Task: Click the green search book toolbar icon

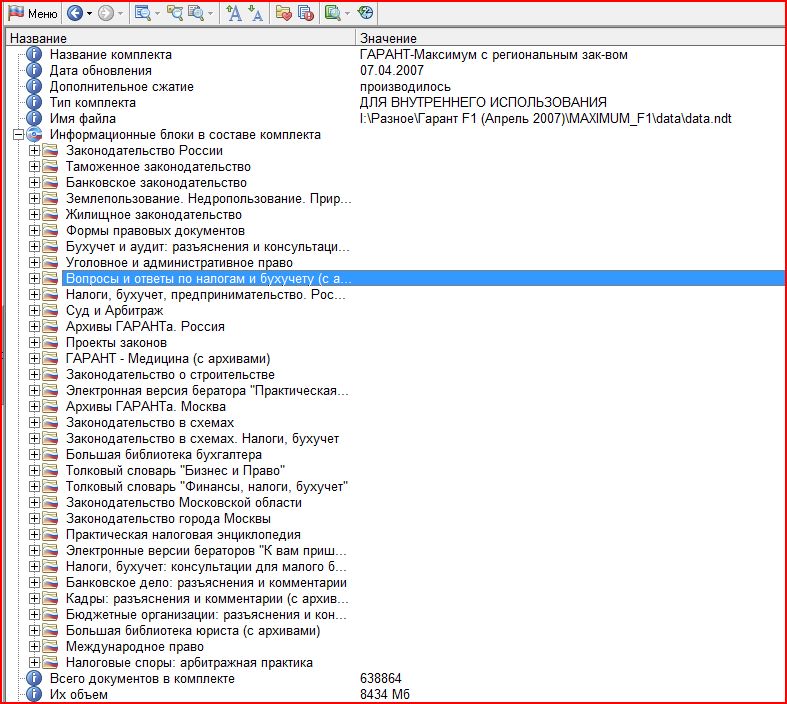Action: (332, 14)
